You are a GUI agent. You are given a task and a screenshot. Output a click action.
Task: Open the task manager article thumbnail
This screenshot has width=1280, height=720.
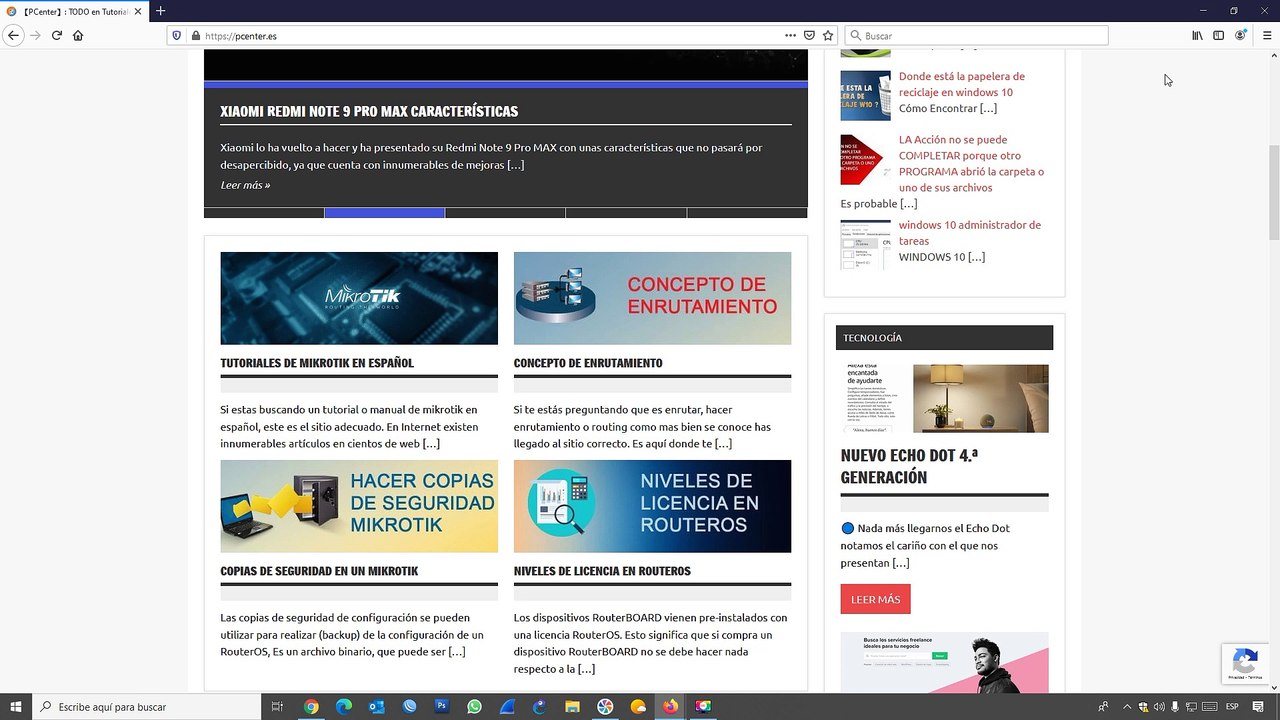[x=865, y=245]
